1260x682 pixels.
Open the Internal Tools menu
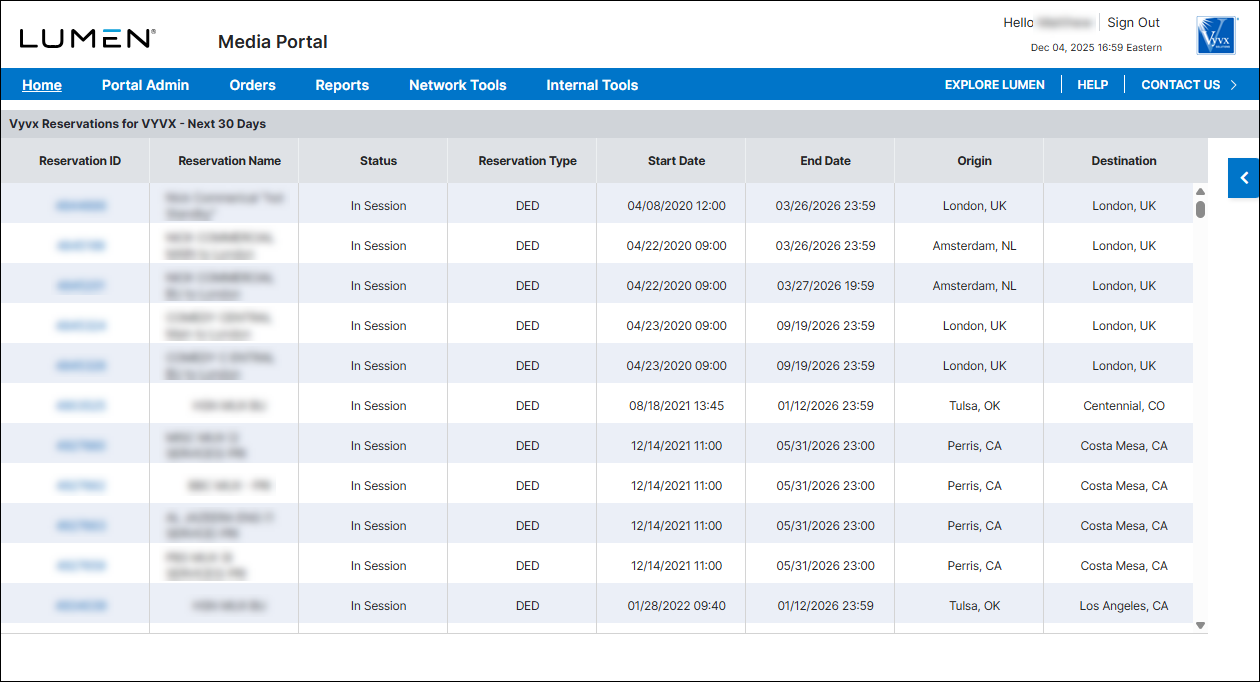coord(591,85)
